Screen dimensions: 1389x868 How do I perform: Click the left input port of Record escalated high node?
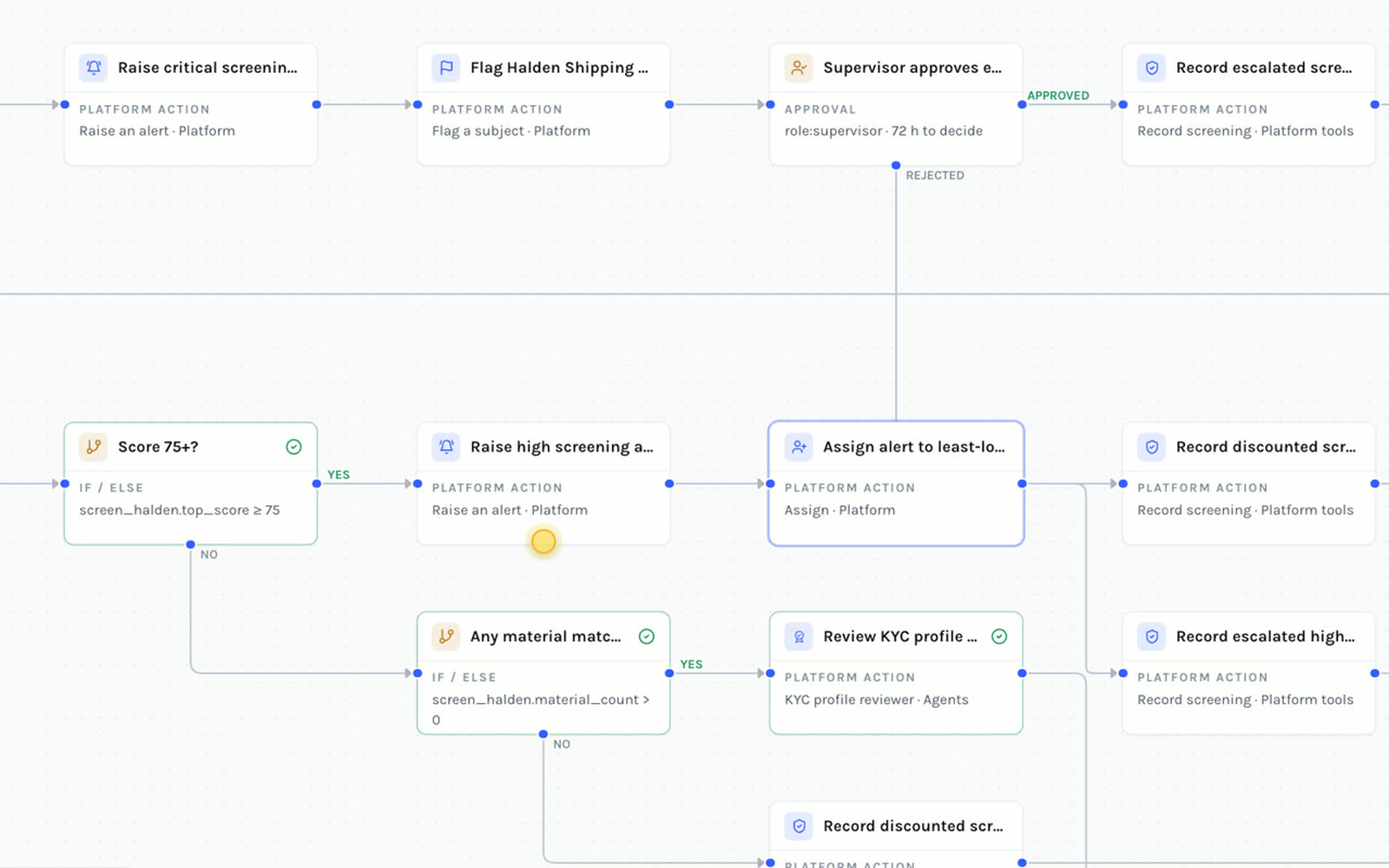pyautogui.click(x=1122, y=673)
